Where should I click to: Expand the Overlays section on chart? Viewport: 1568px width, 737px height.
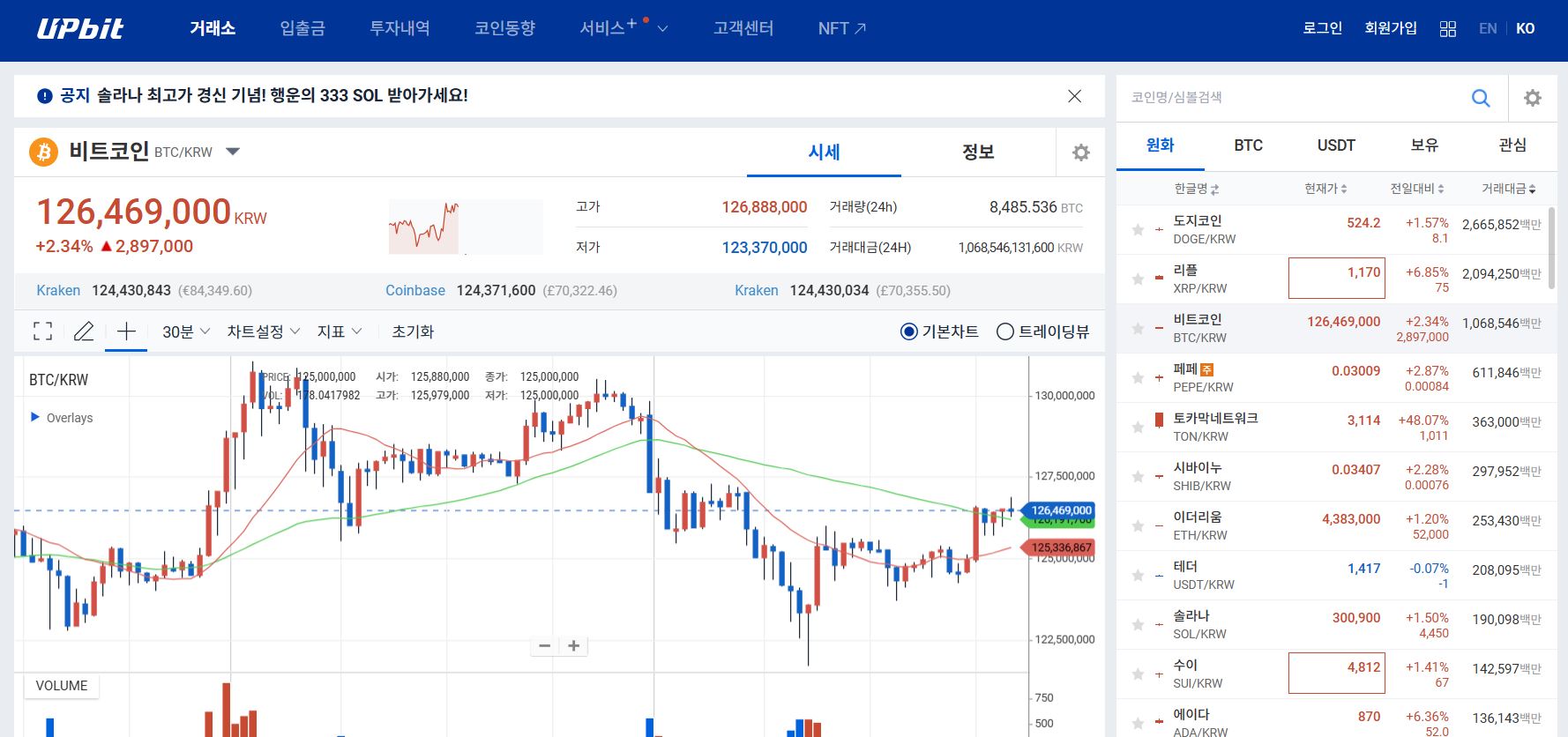[62, 418]
